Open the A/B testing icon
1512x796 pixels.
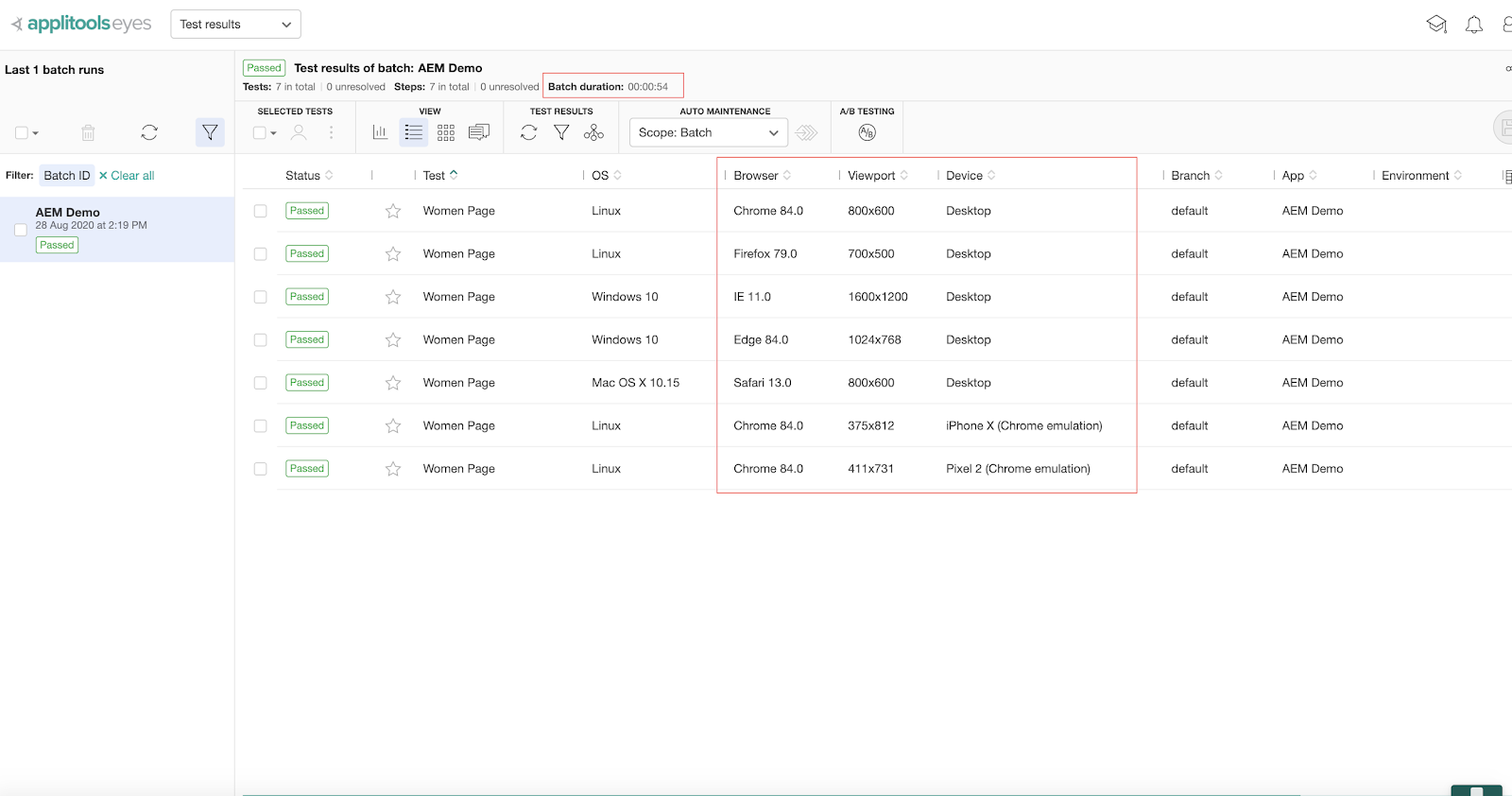pos(867,132)
